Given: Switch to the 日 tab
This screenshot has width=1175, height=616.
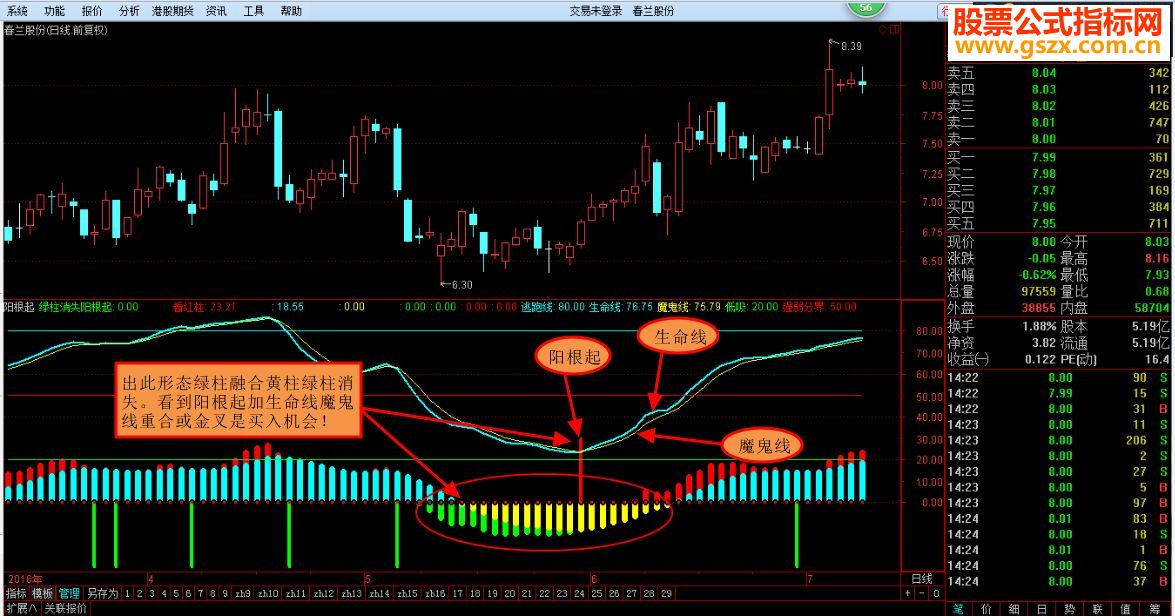Looking at the screenshot, I should 1042,609.
